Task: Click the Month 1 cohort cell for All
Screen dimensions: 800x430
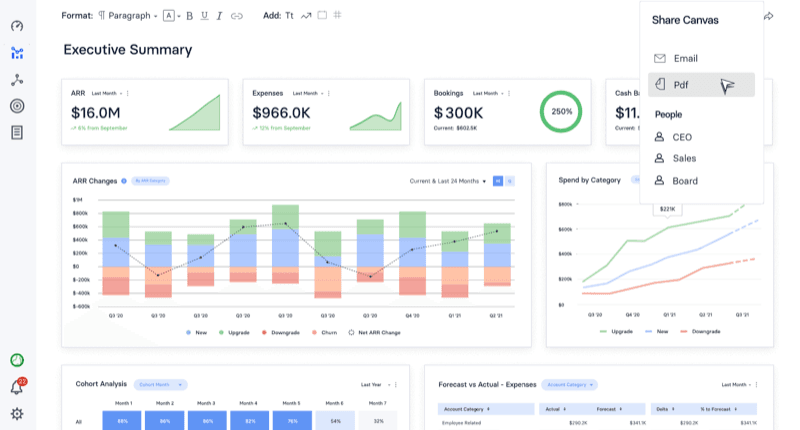Action: pyautogui.click(x=122, y=423)
